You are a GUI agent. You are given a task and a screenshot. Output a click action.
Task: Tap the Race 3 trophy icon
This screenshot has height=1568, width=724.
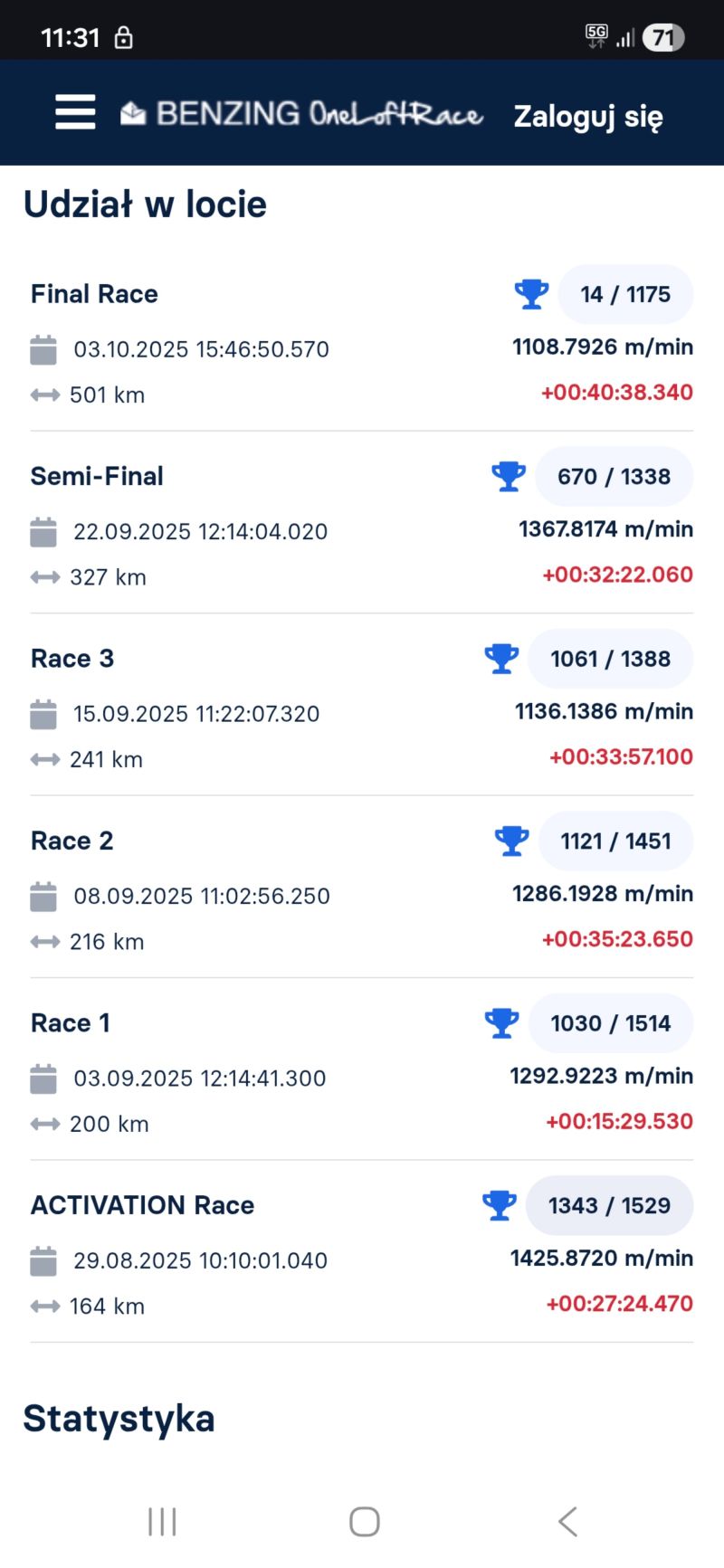[501, 659]
